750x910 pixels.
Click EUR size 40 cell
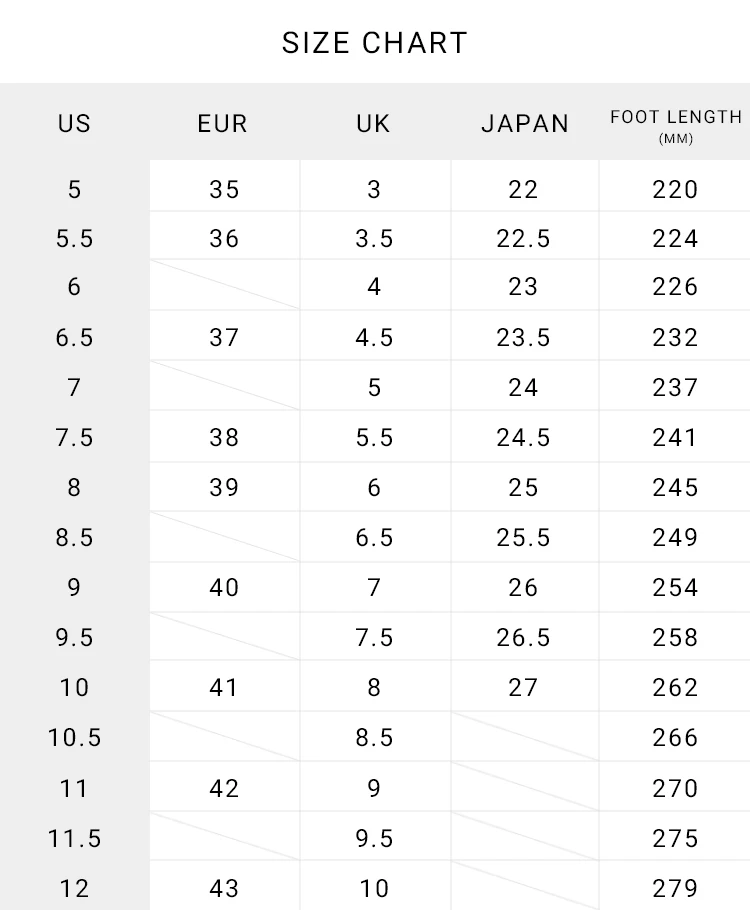click(224, 588)
